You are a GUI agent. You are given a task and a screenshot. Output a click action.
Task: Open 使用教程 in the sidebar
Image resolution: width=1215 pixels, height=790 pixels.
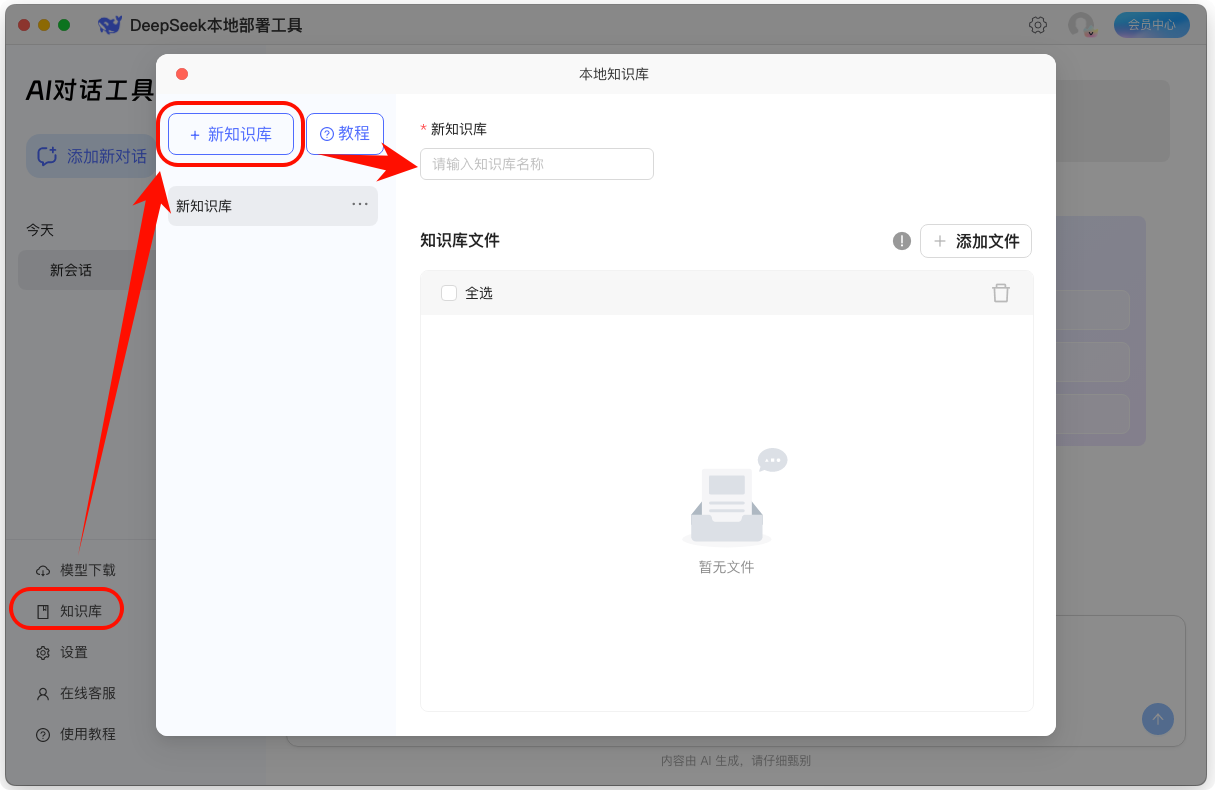(76, 734)
